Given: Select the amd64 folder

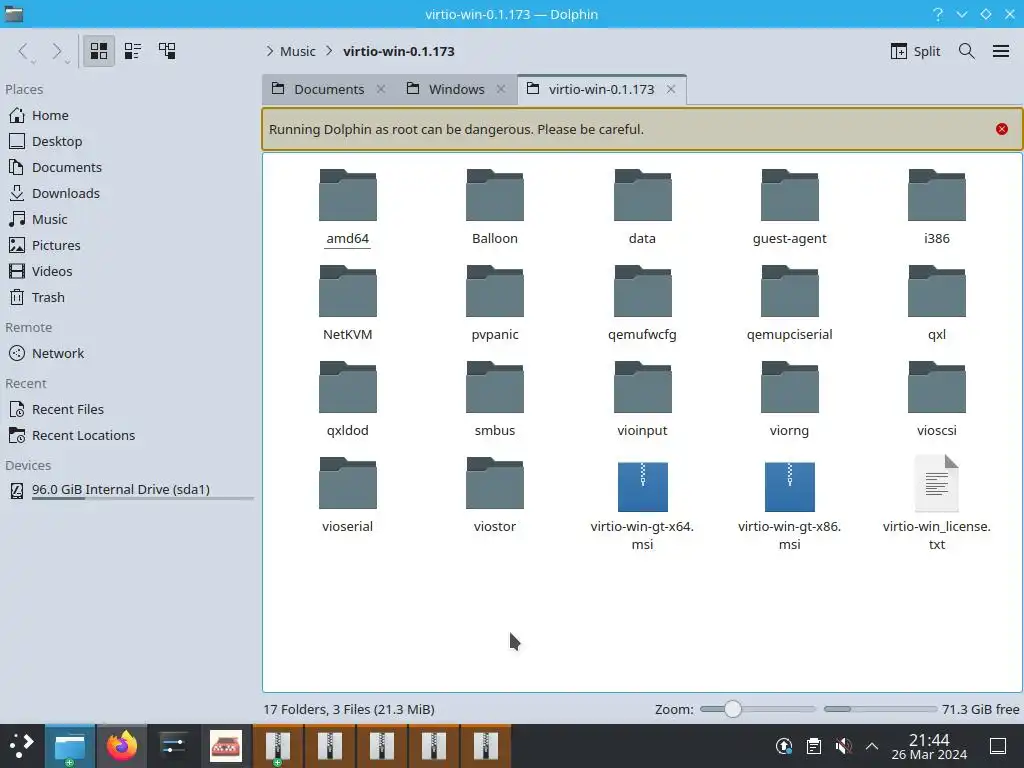Looking at the screenshot, I should pos(347,208).
